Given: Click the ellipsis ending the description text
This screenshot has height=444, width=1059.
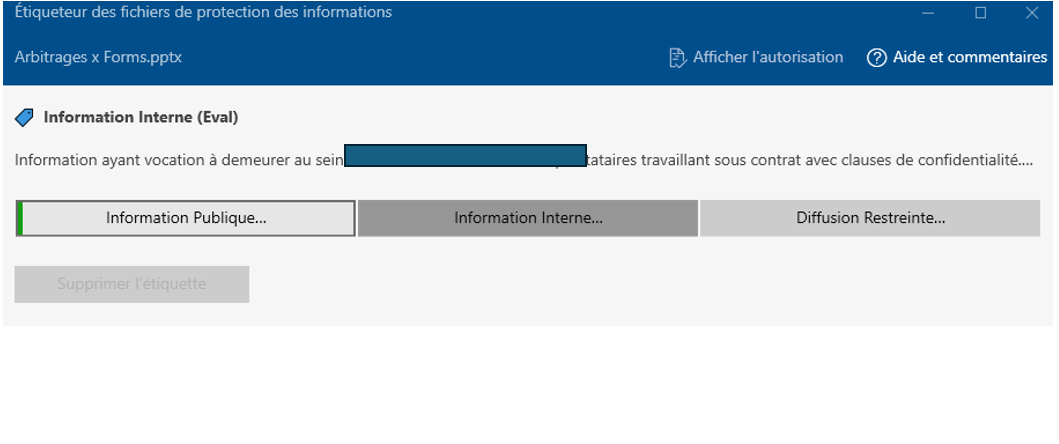Looking at the screenshot, I should (x=1027, y=160).
